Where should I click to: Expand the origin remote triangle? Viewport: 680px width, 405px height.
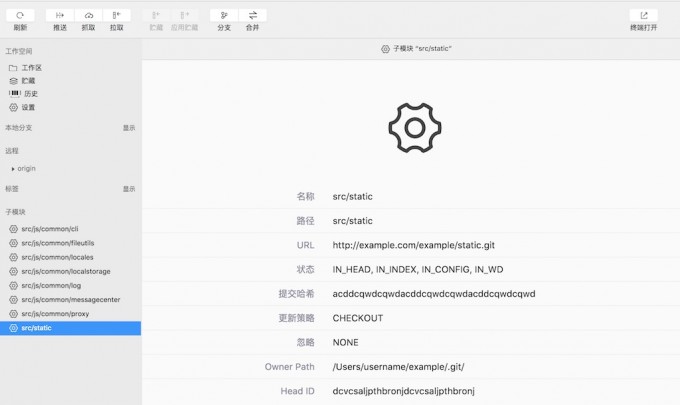click(x=13, y=169)
